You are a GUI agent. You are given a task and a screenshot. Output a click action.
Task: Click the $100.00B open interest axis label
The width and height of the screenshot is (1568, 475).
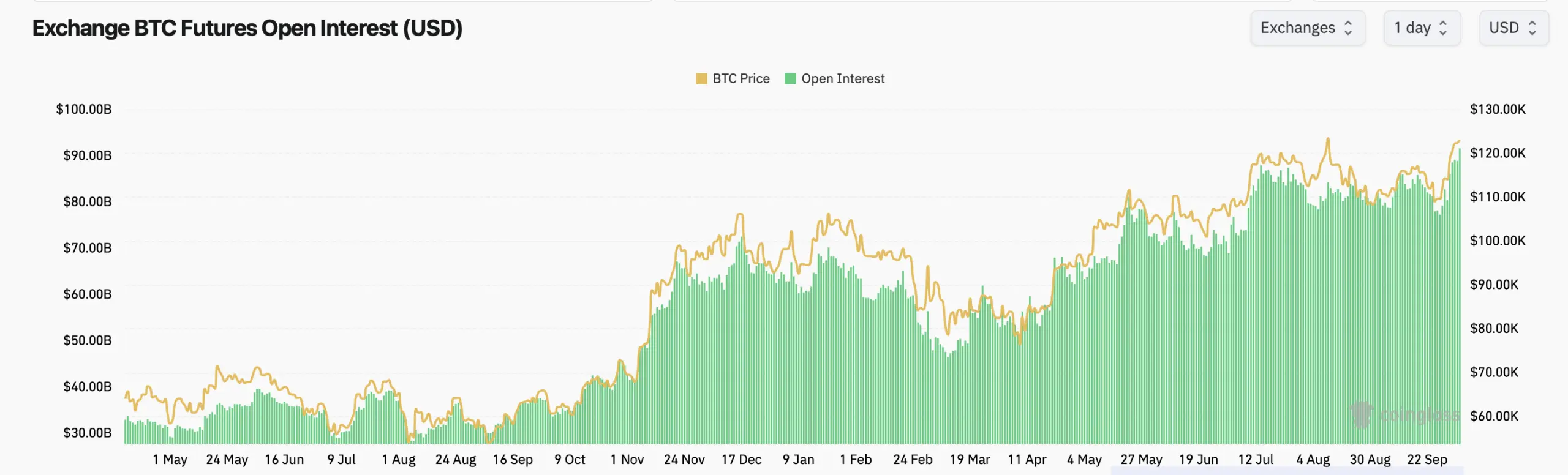click(84, 110)
